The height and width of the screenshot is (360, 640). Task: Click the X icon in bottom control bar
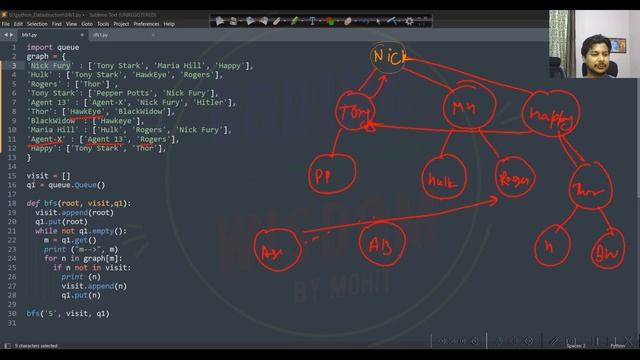pos(628,340)
